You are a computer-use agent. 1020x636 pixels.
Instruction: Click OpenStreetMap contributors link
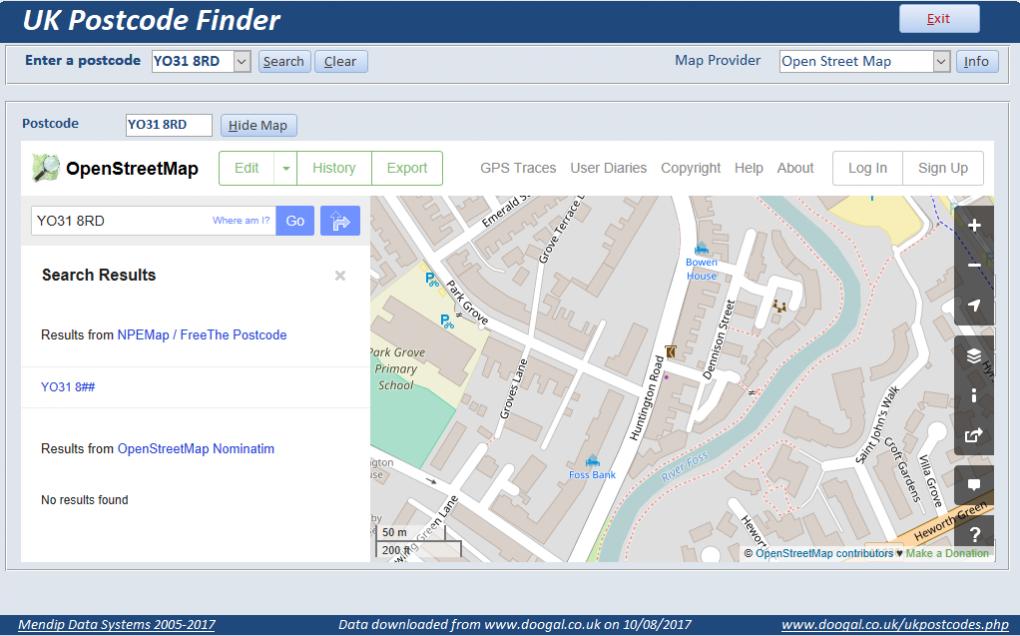pos(824,553)
